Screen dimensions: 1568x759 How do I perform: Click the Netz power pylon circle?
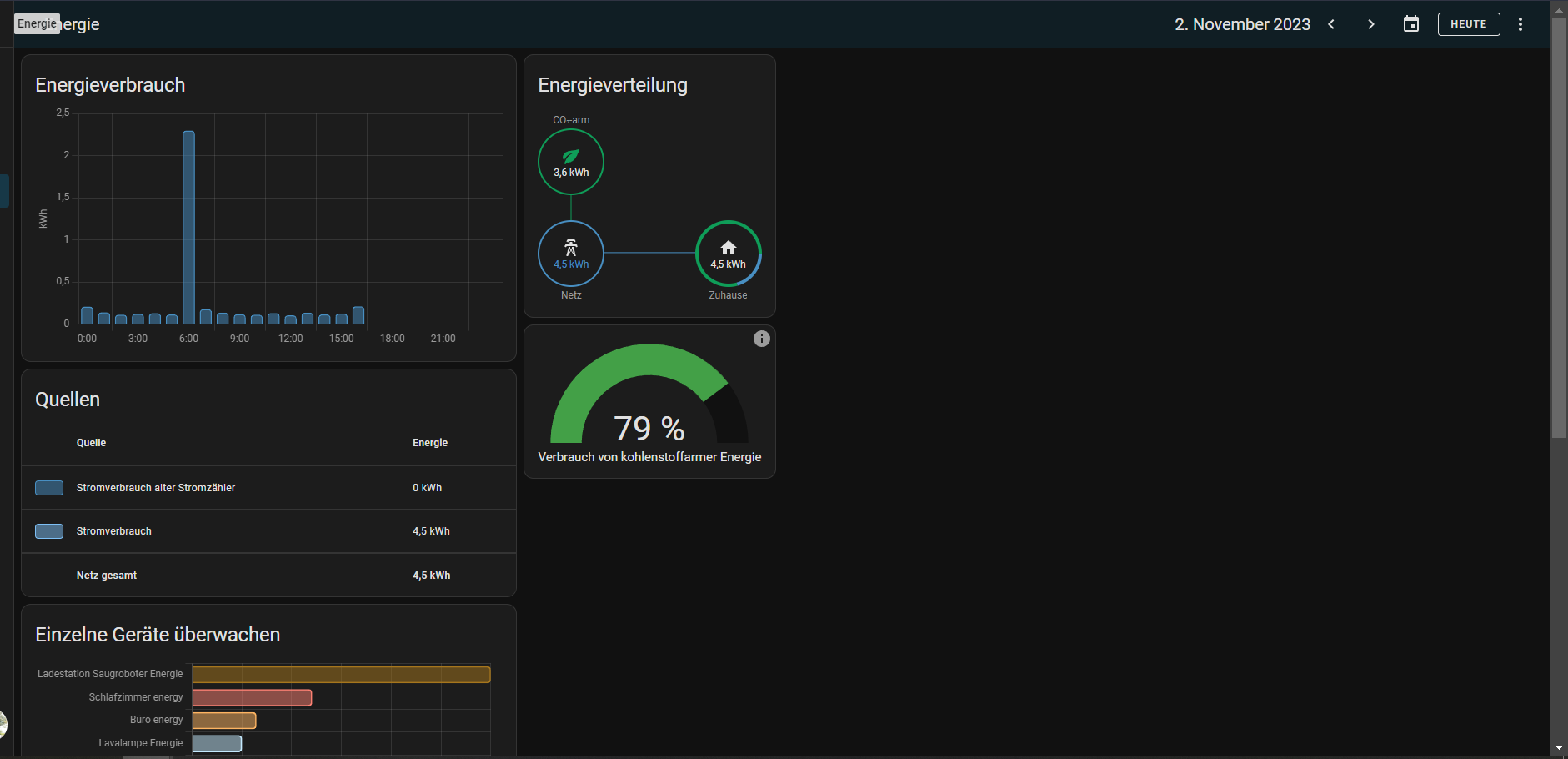pos(571,253)
